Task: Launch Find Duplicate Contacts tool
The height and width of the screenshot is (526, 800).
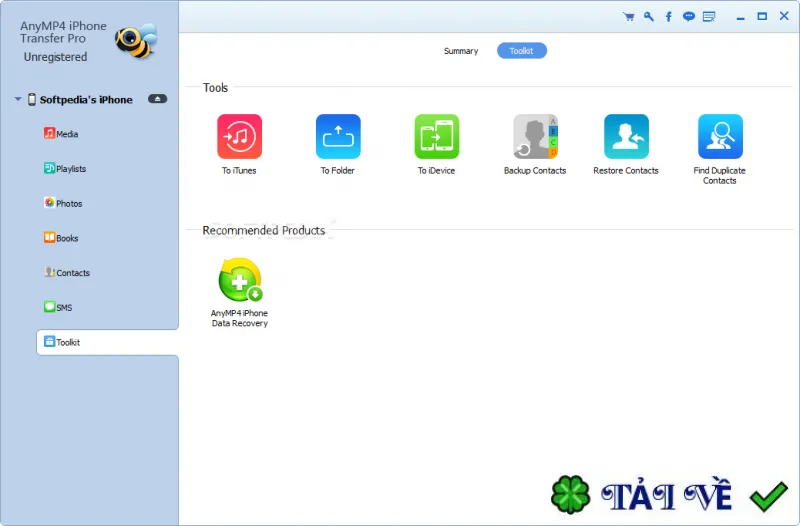Action: (x=720, y=137)
